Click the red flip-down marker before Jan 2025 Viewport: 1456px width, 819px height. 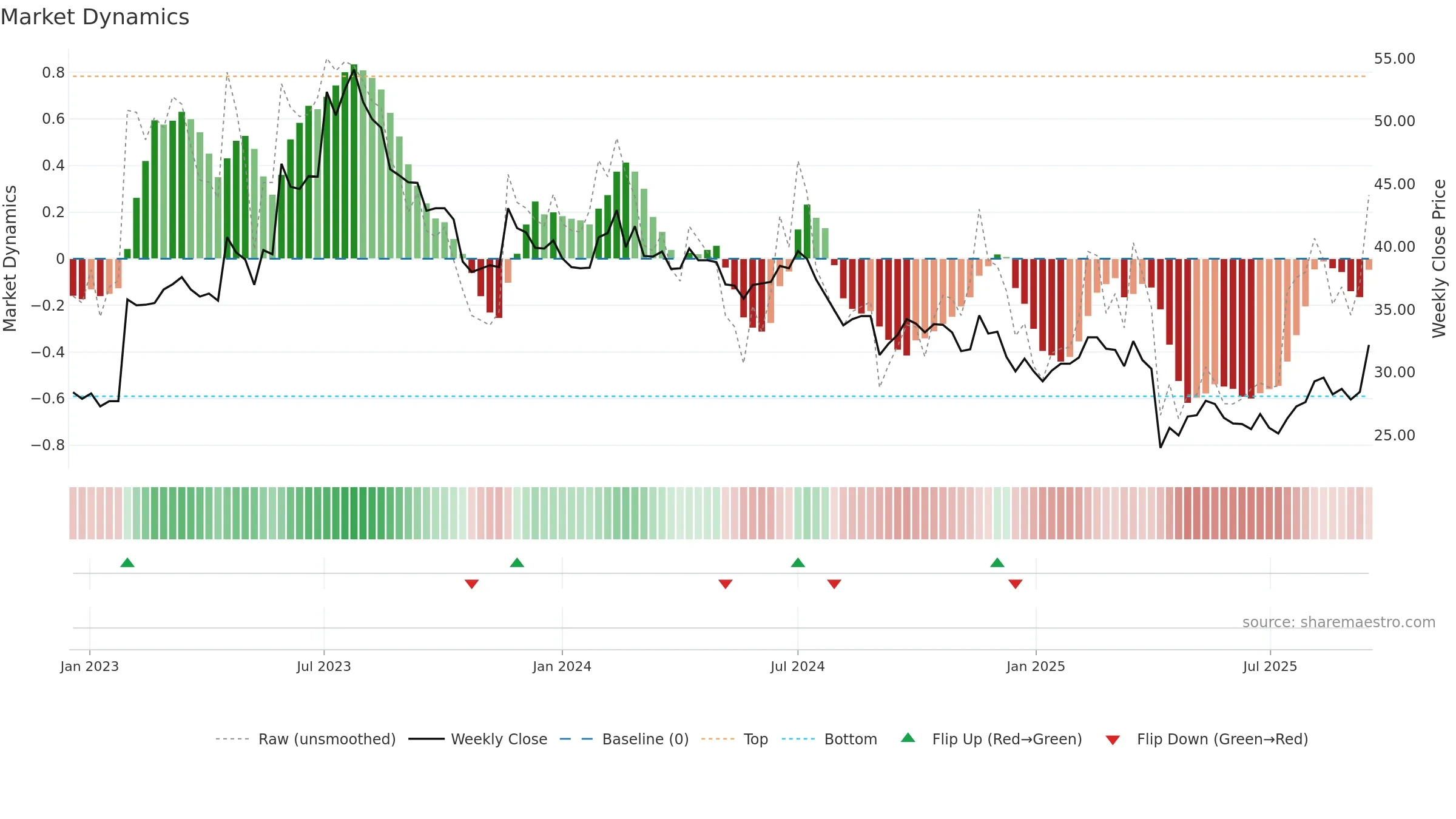coord(1016,584)
